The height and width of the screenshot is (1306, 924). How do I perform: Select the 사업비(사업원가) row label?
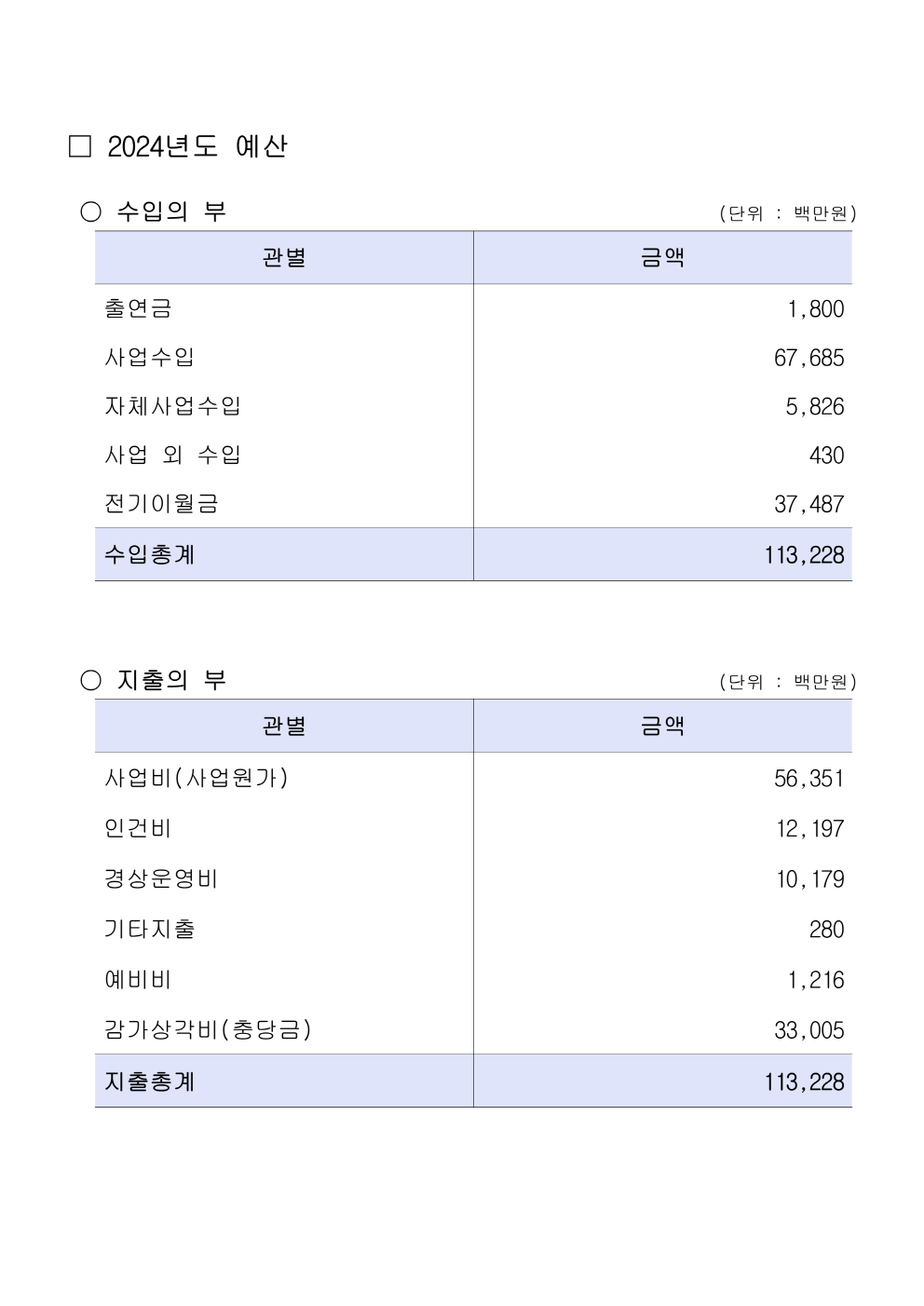point(197,778)
